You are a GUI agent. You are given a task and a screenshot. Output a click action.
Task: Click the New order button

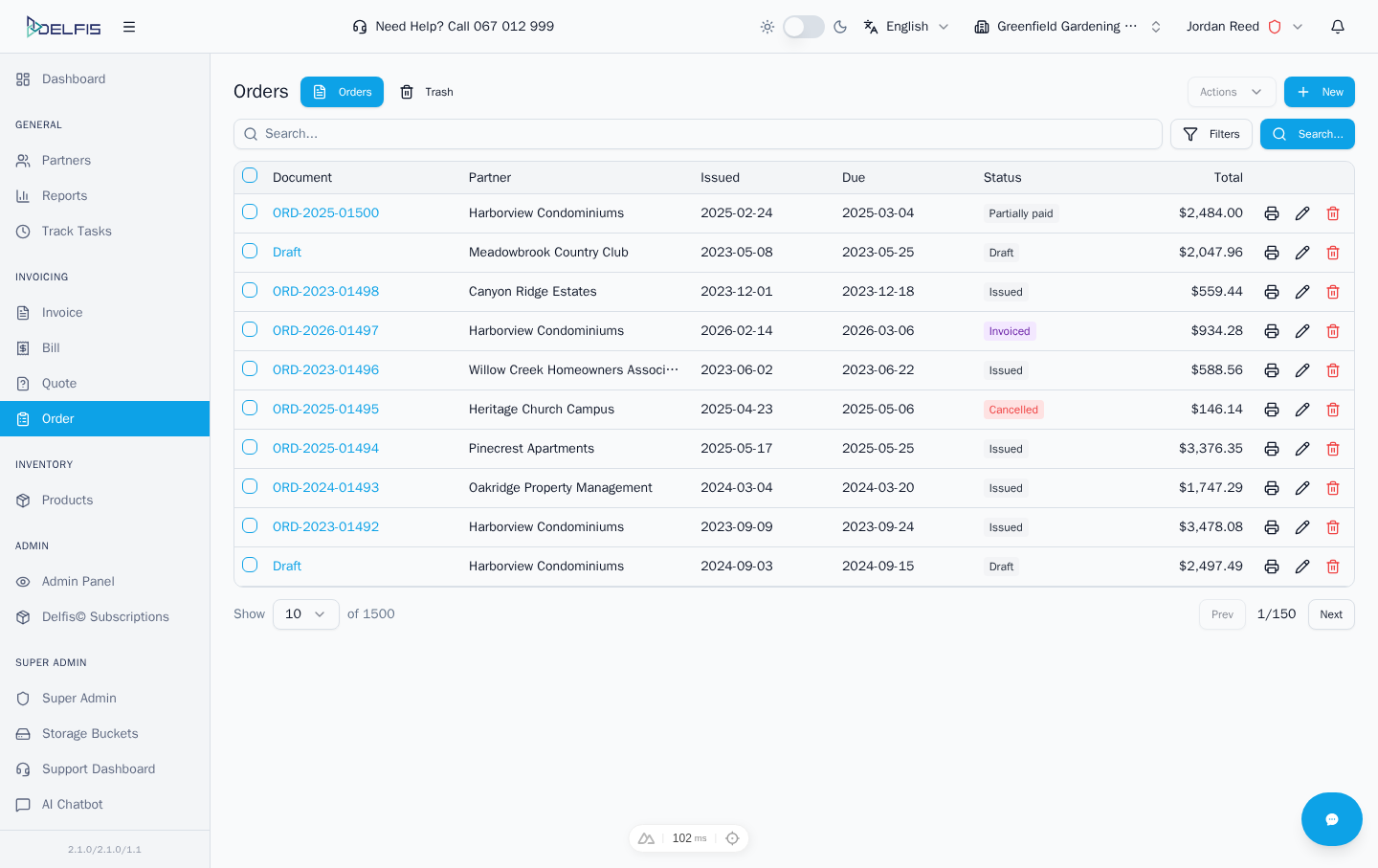[x=1320, y=92]
